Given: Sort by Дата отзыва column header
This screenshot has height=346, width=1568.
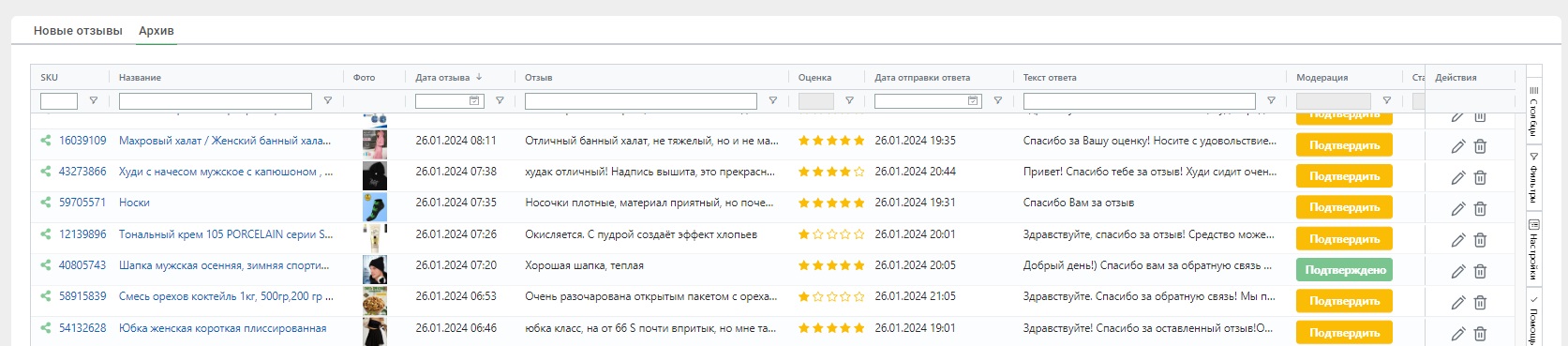Looking at the screenshot, I should coord(442,78).
